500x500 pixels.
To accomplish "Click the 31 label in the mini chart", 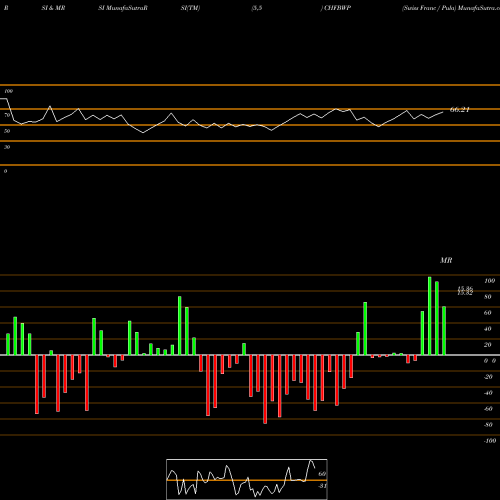I will [322, 486].
